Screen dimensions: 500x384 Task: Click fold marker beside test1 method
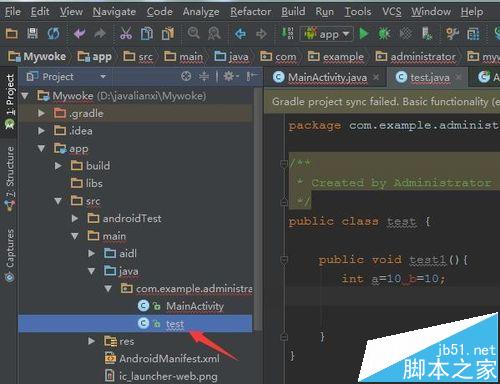[284, 259]
